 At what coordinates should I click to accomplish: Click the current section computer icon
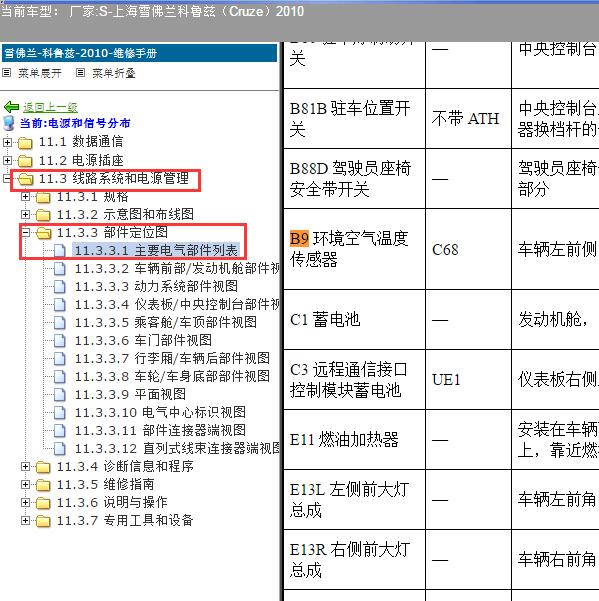pos(8,123)
